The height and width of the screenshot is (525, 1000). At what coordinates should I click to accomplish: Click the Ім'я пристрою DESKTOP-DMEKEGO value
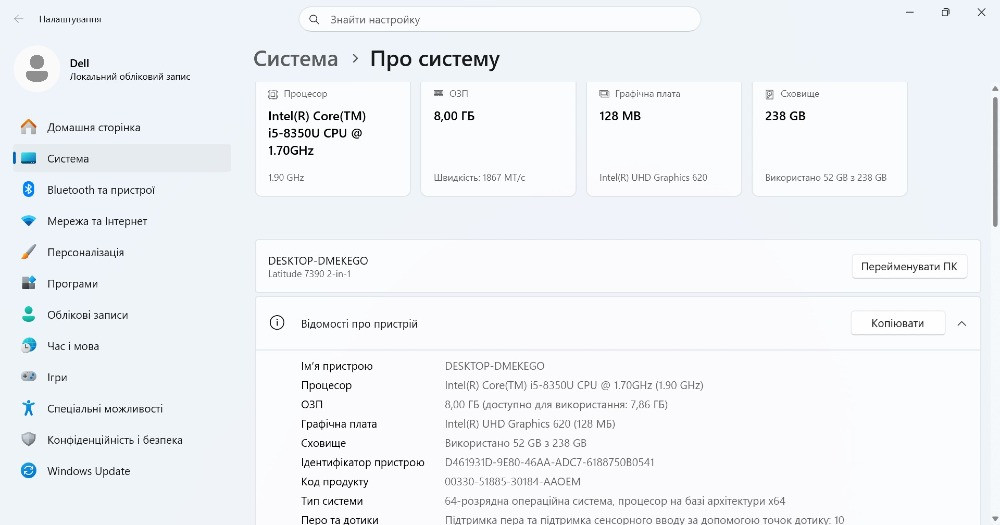point(494,366)
